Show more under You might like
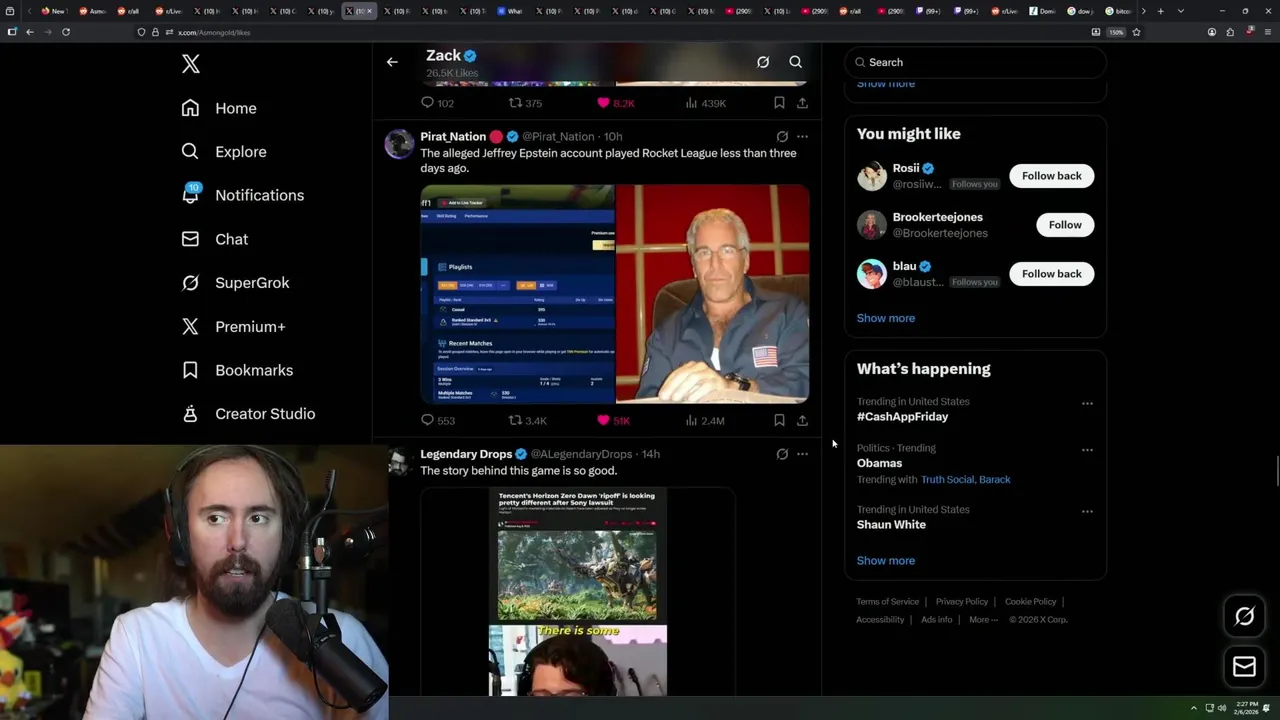Viewport: 1280px width, 720px height. 886,318
